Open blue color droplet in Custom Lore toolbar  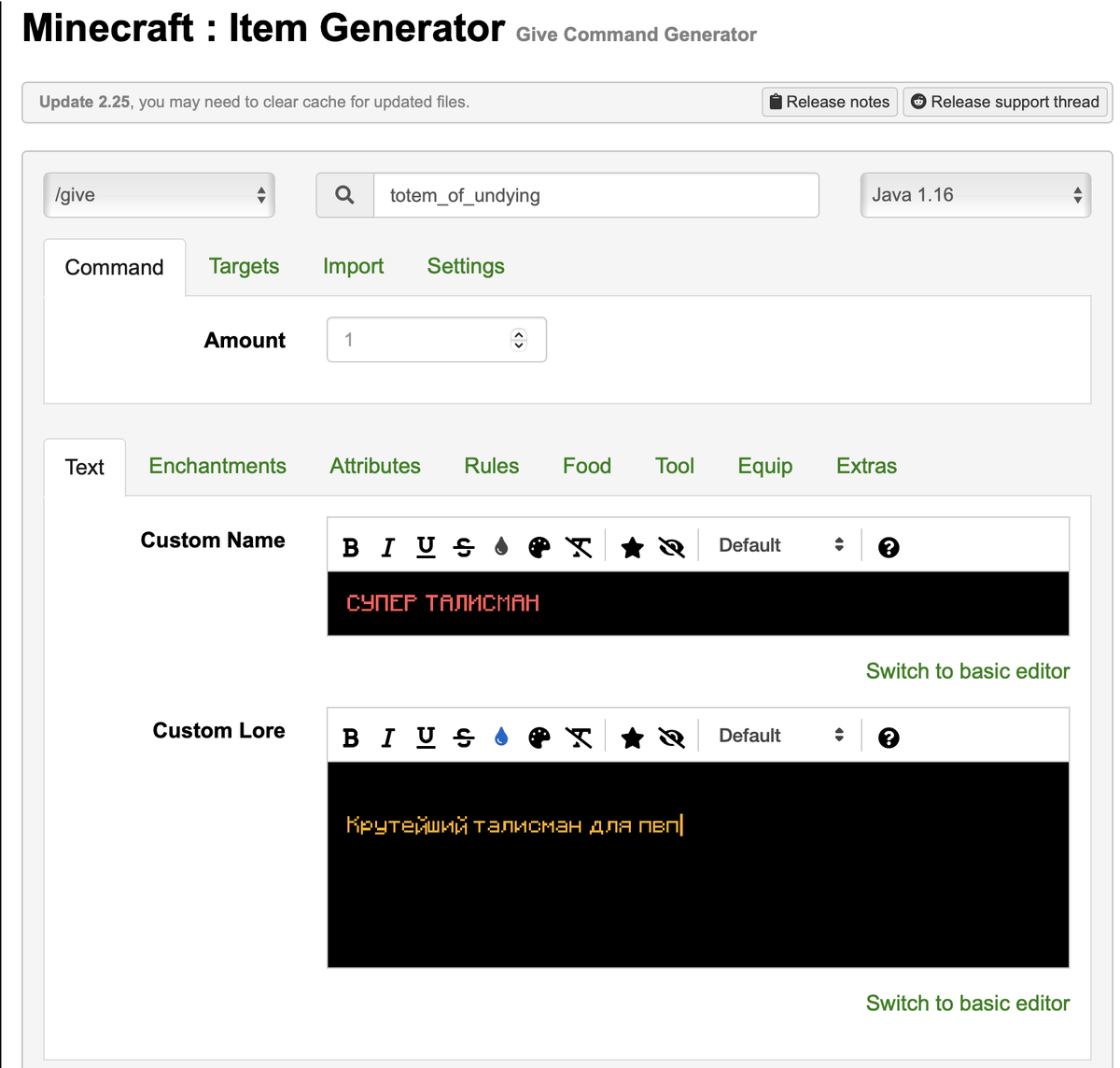501,738
